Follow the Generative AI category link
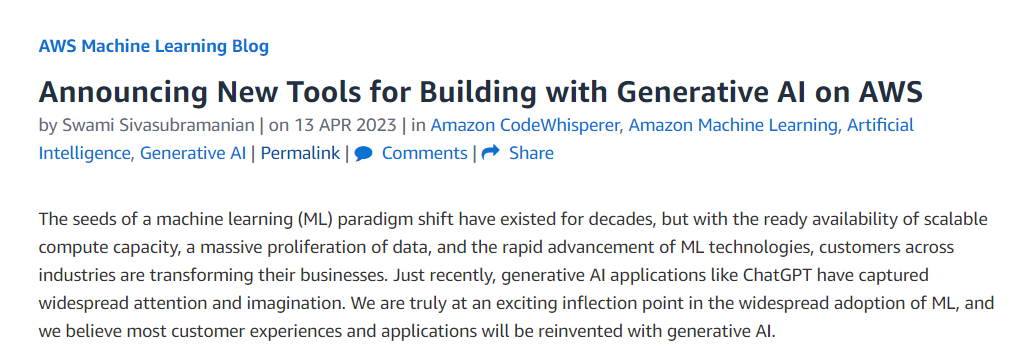The width and height of the screenshot is (1024, 362). pos(193,153)
